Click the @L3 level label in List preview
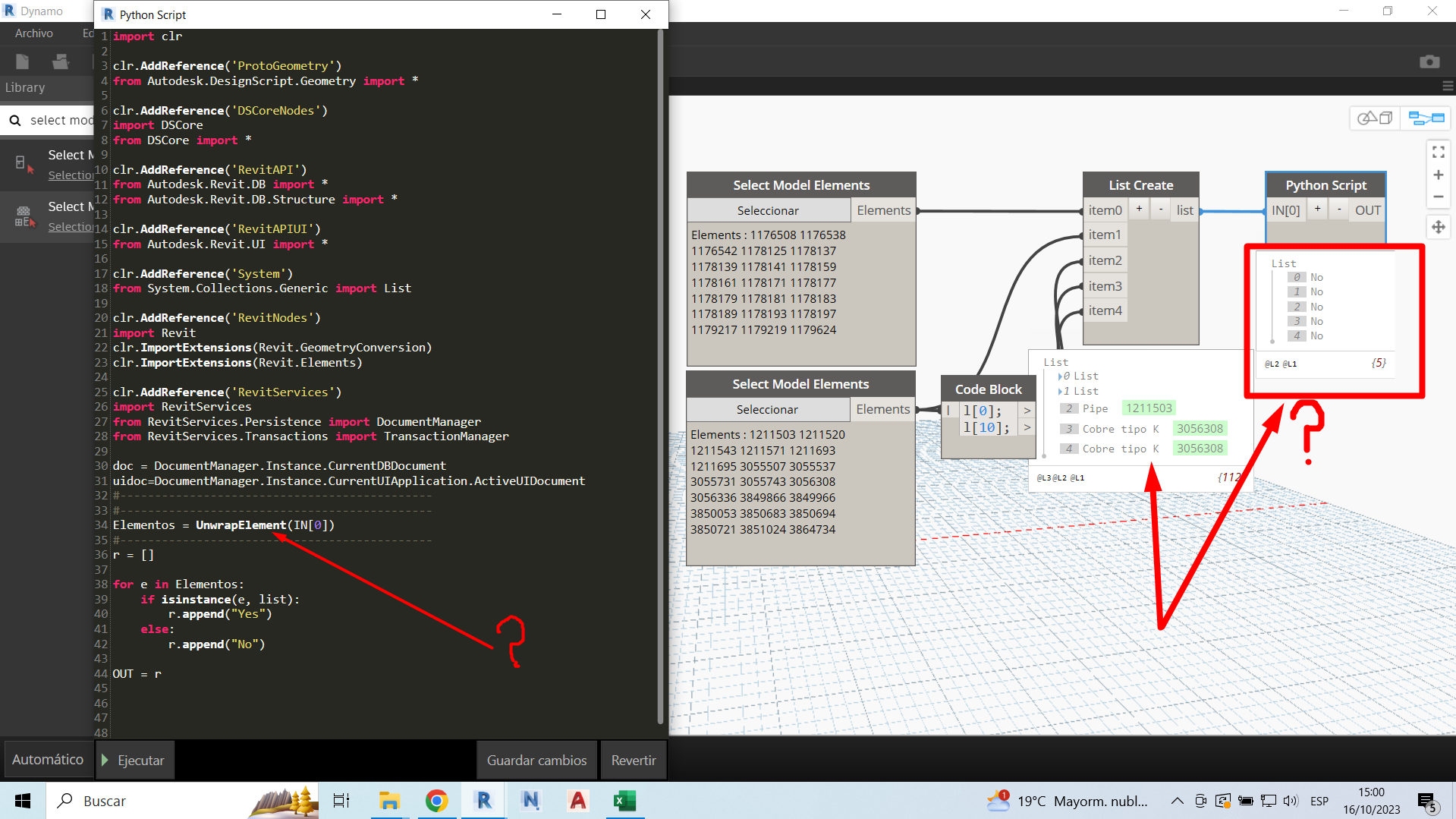The height and width of the screenshot is (819, 1456). pos(1044,478)
